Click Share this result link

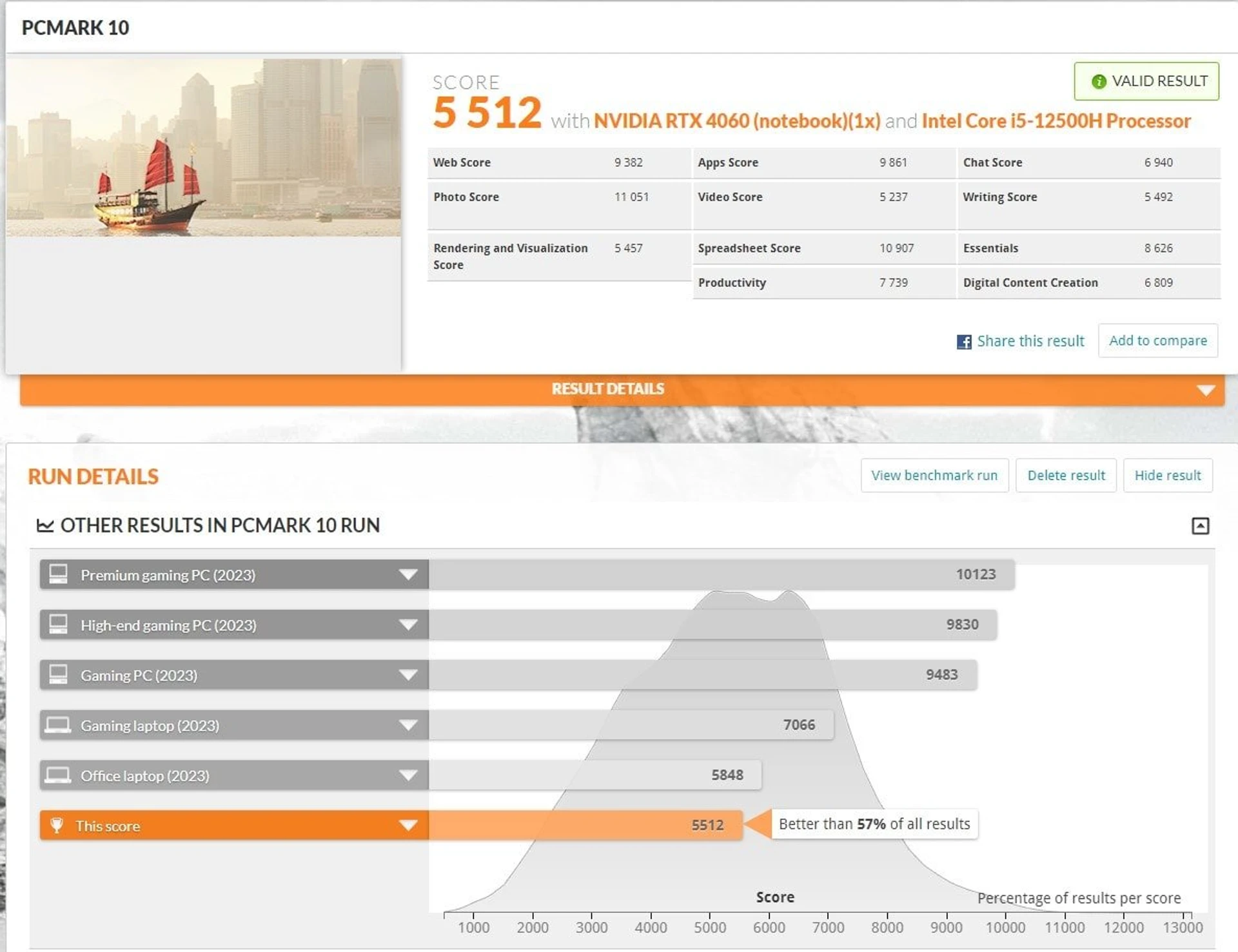(1030, 341)
